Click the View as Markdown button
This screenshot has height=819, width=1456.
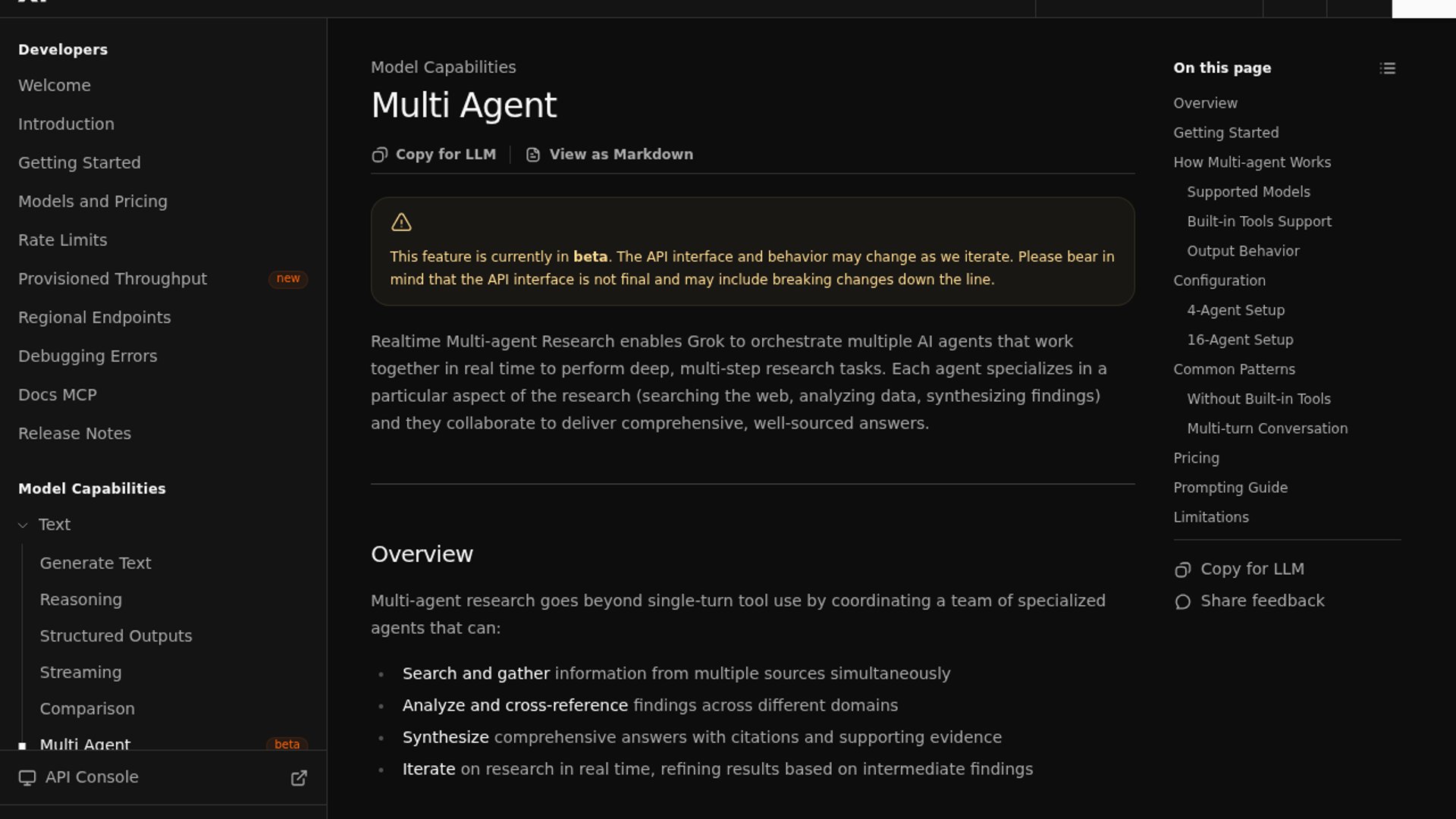tap(620, 155)
